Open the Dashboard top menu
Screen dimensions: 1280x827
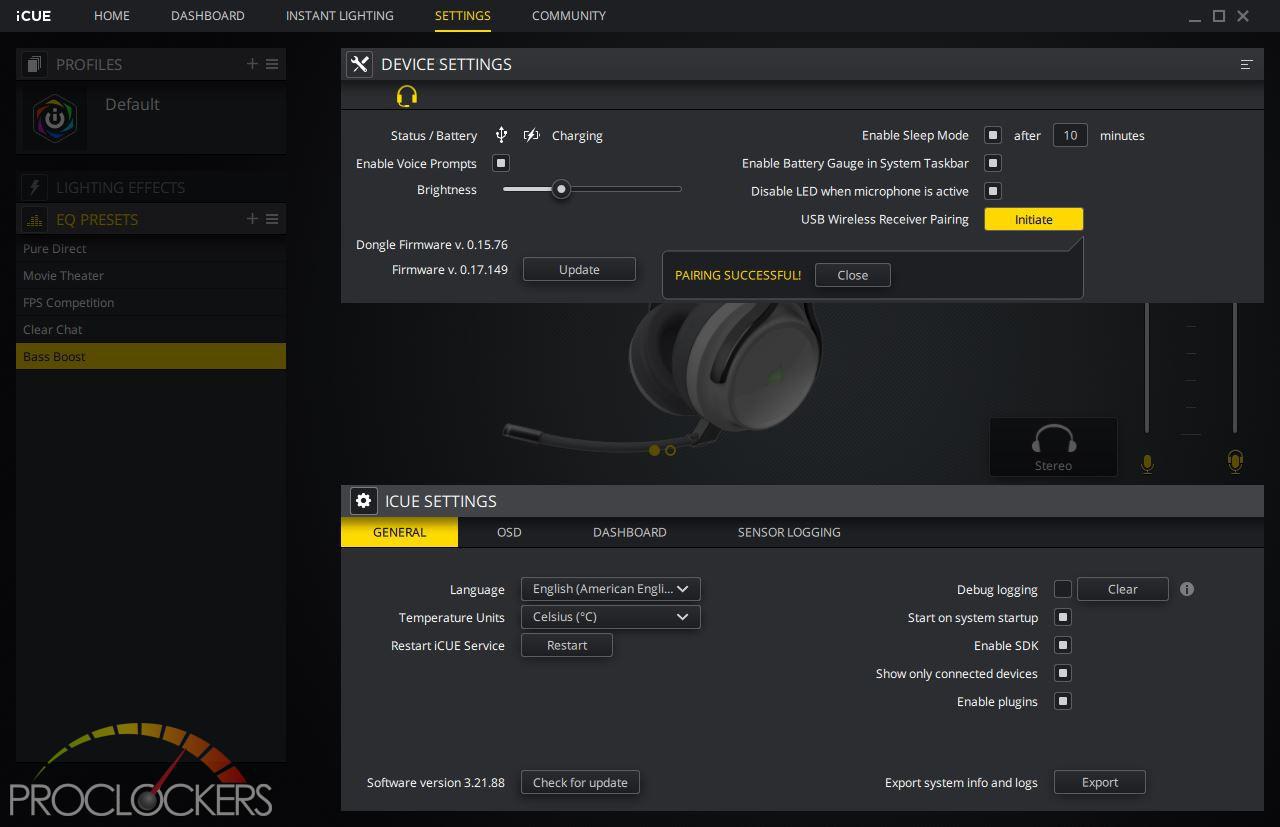pos(208,16)
